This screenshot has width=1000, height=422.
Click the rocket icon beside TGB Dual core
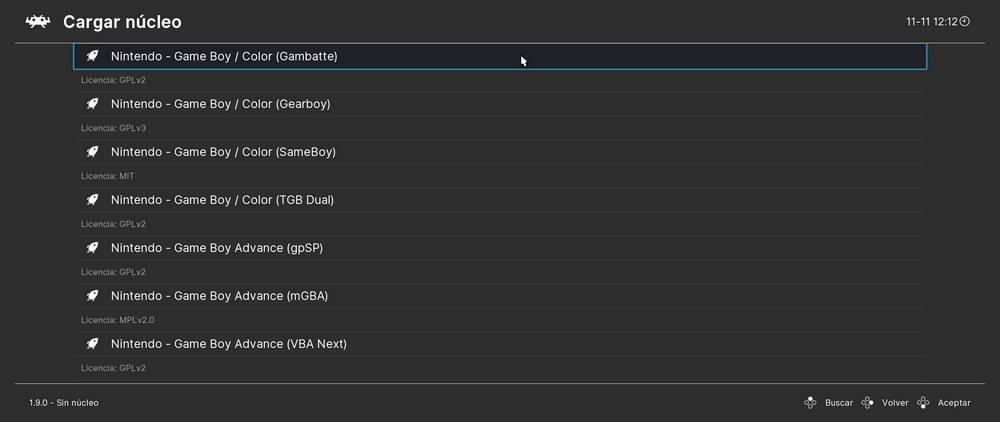[x=92, y=200]
